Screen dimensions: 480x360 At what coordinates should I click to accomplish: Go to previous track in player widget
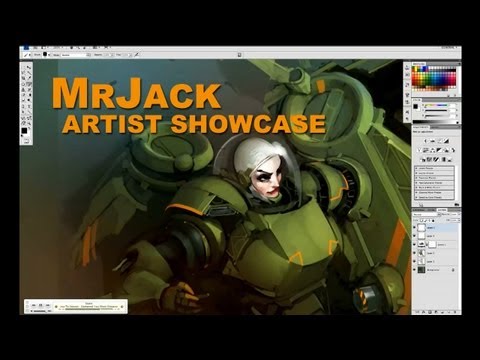click(34, 305)
